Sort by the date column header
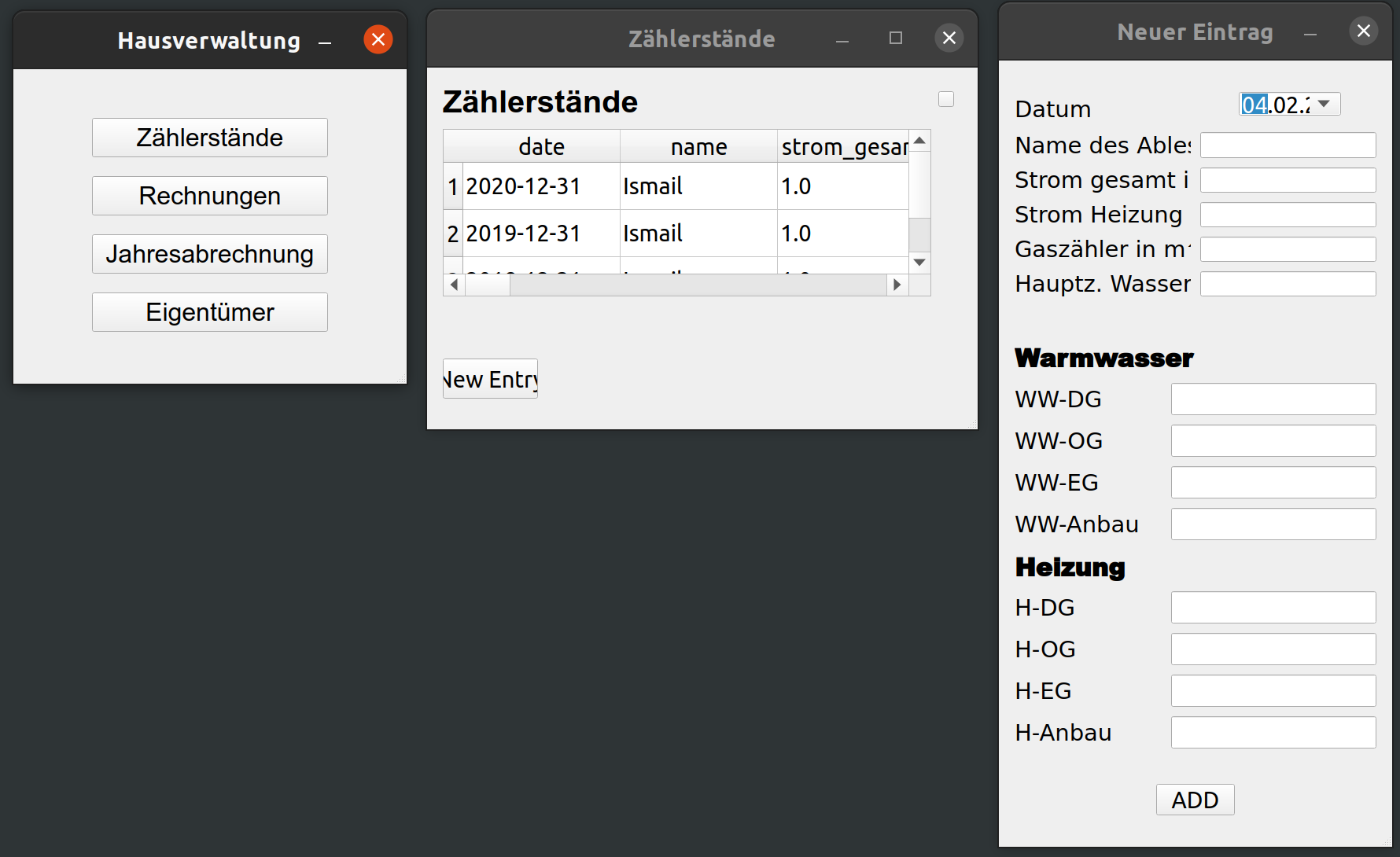The height and width of the screenshot is (857, 1400). (x=541, y=146)
